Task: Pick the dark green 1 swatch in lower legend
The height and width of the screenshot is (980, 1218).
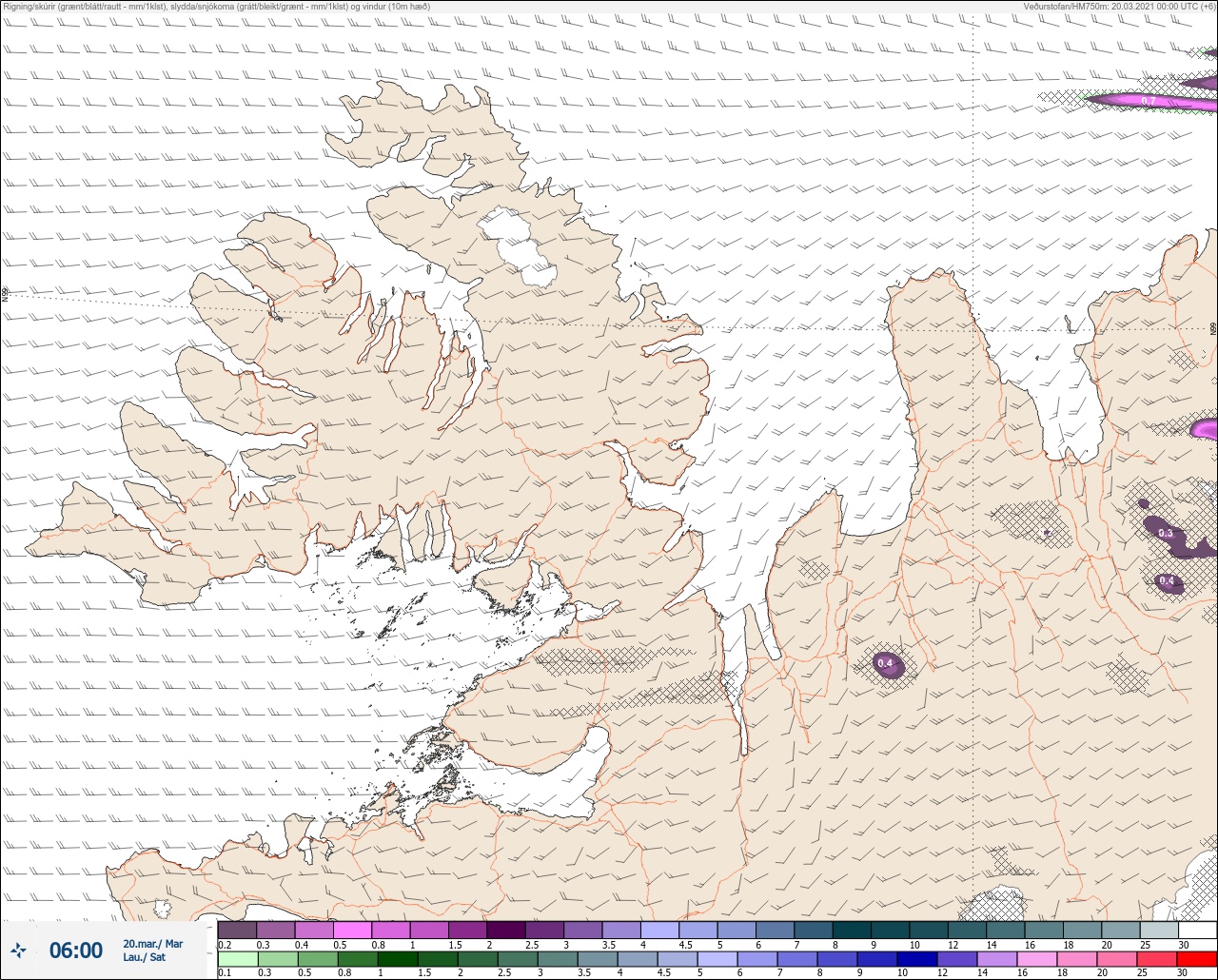Action: 397,959
